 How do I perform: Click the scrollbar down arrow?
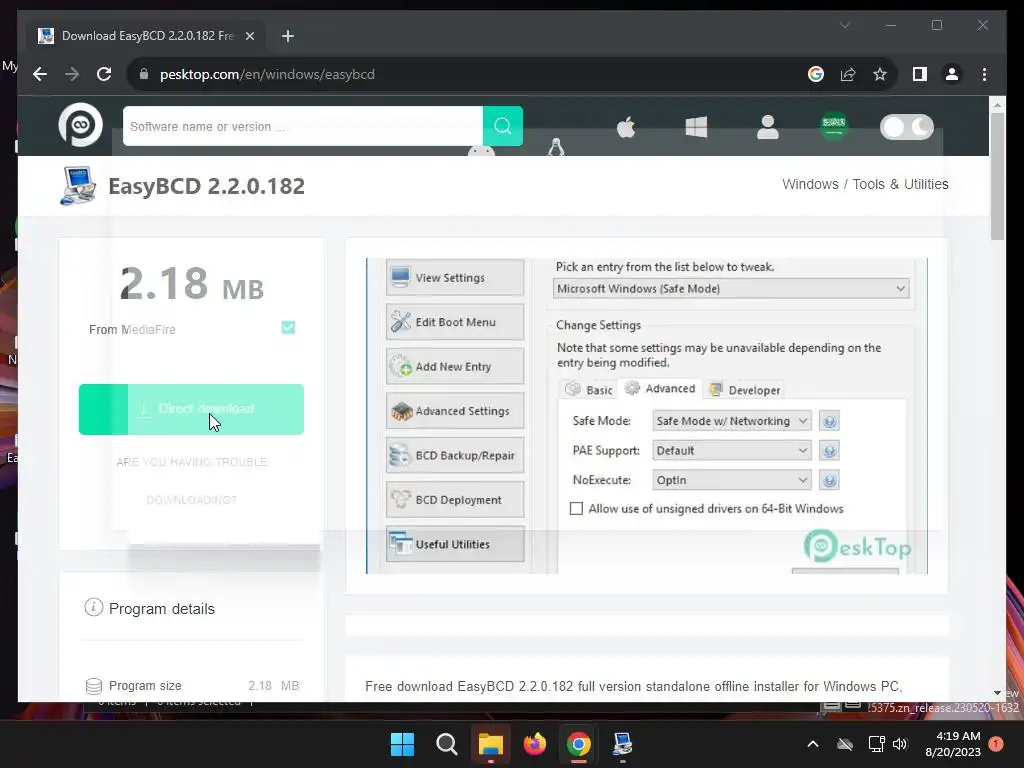pos(997,693)
